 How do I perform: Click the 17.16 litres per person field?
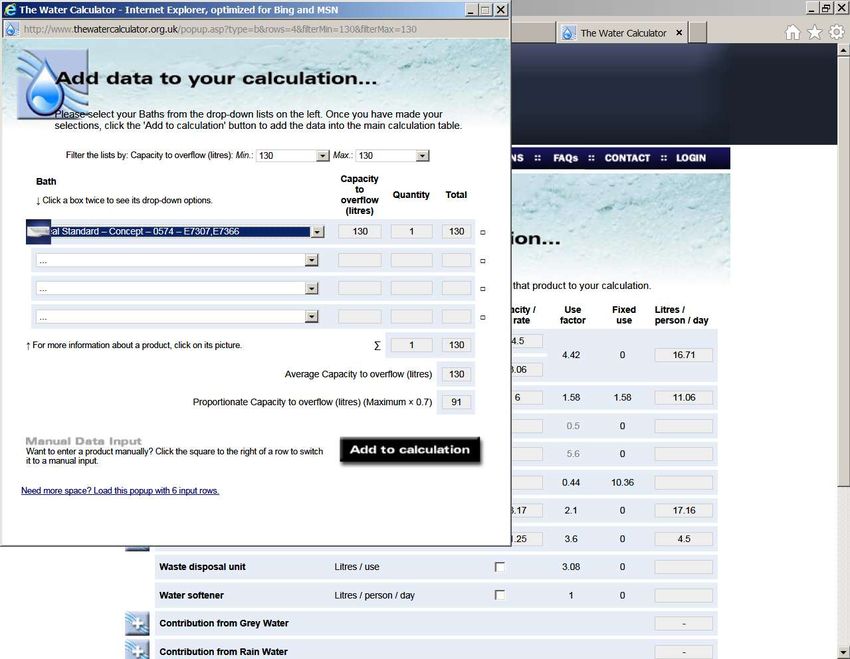(x=684, y=511)
